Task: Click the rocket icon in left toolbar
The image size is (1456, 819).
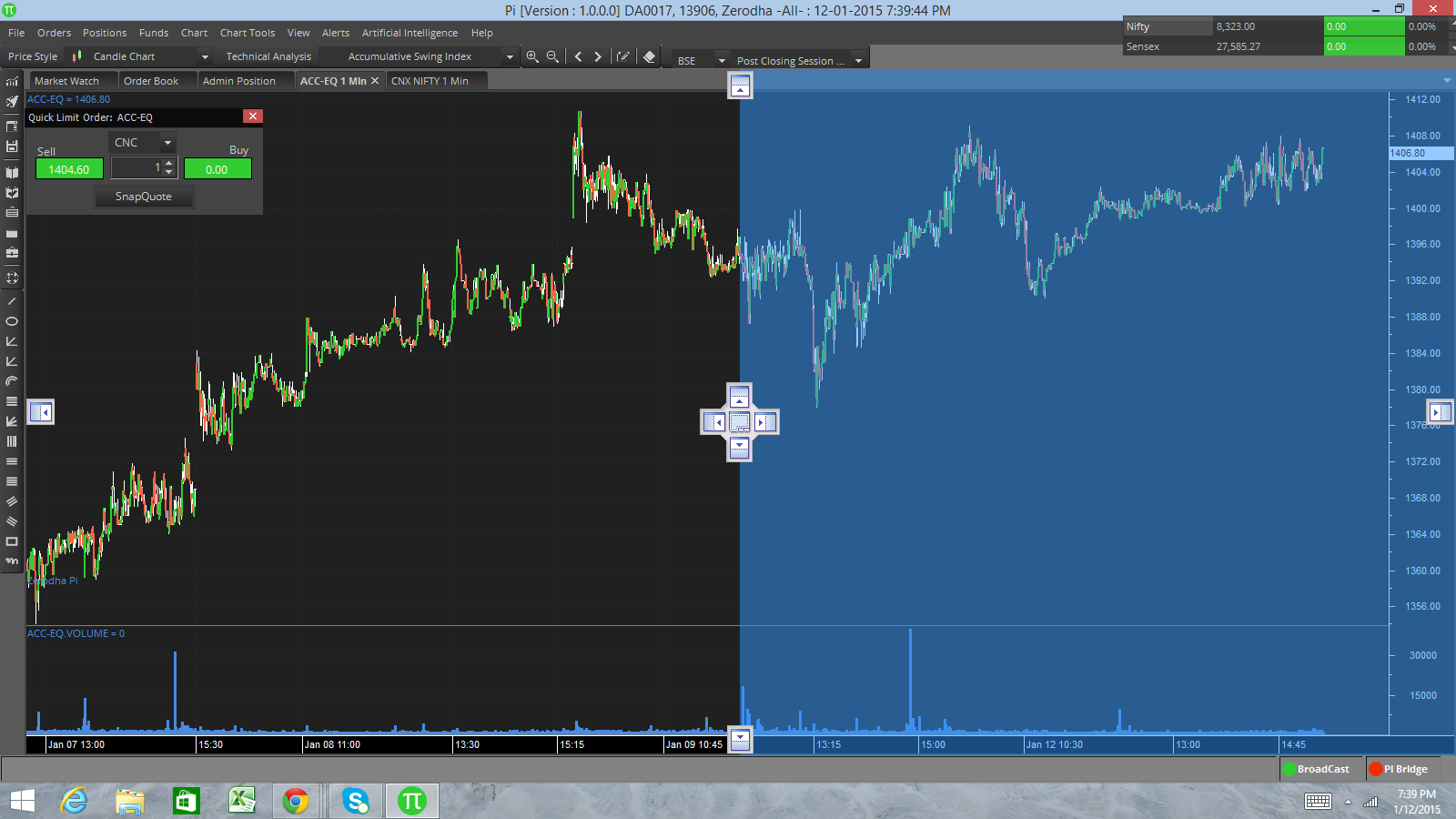Action: (x=12, y=102)
